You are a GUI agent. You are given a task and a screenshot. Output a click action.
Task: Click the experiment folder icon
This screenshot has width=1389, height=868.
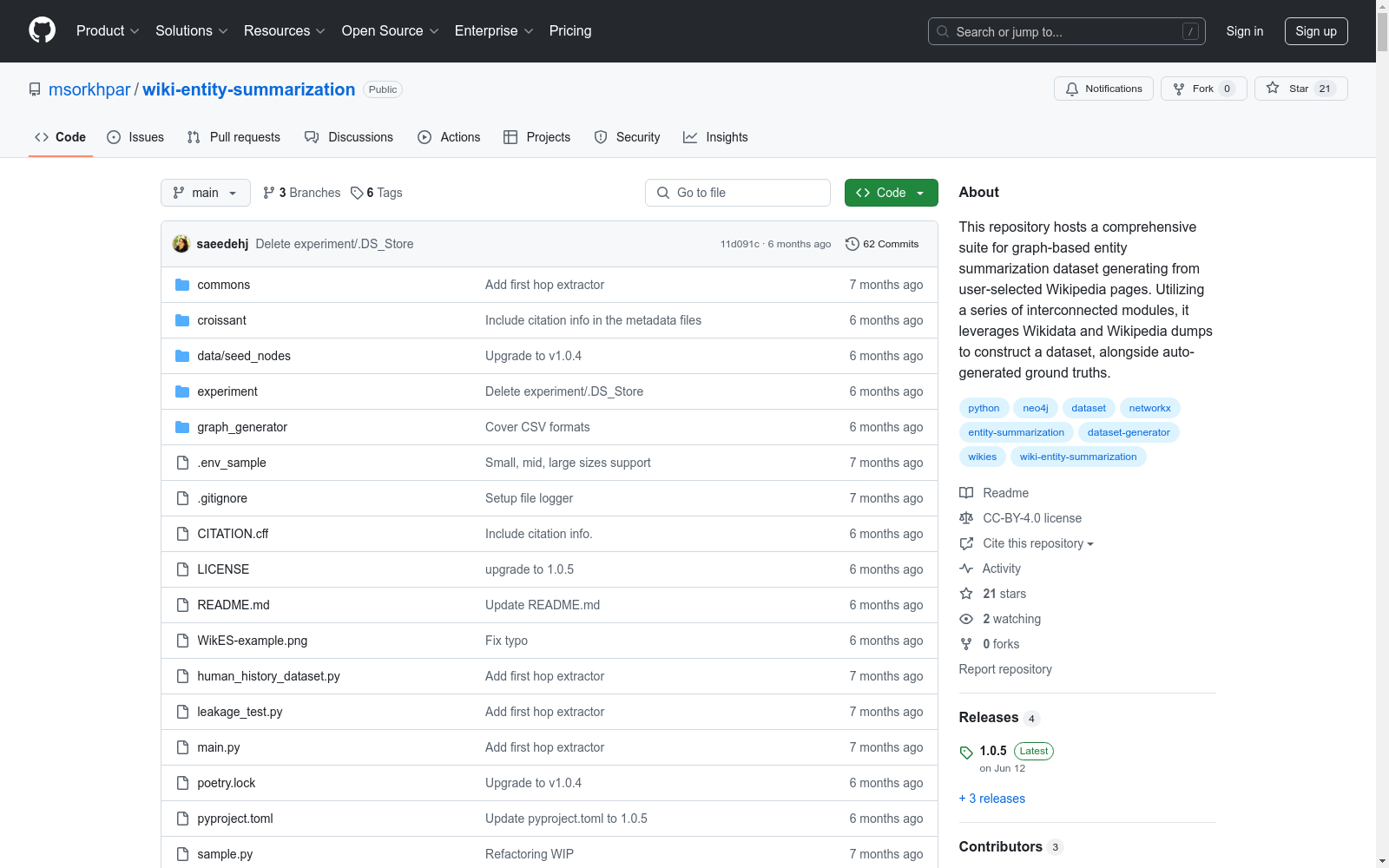click(x=182, y=391)
